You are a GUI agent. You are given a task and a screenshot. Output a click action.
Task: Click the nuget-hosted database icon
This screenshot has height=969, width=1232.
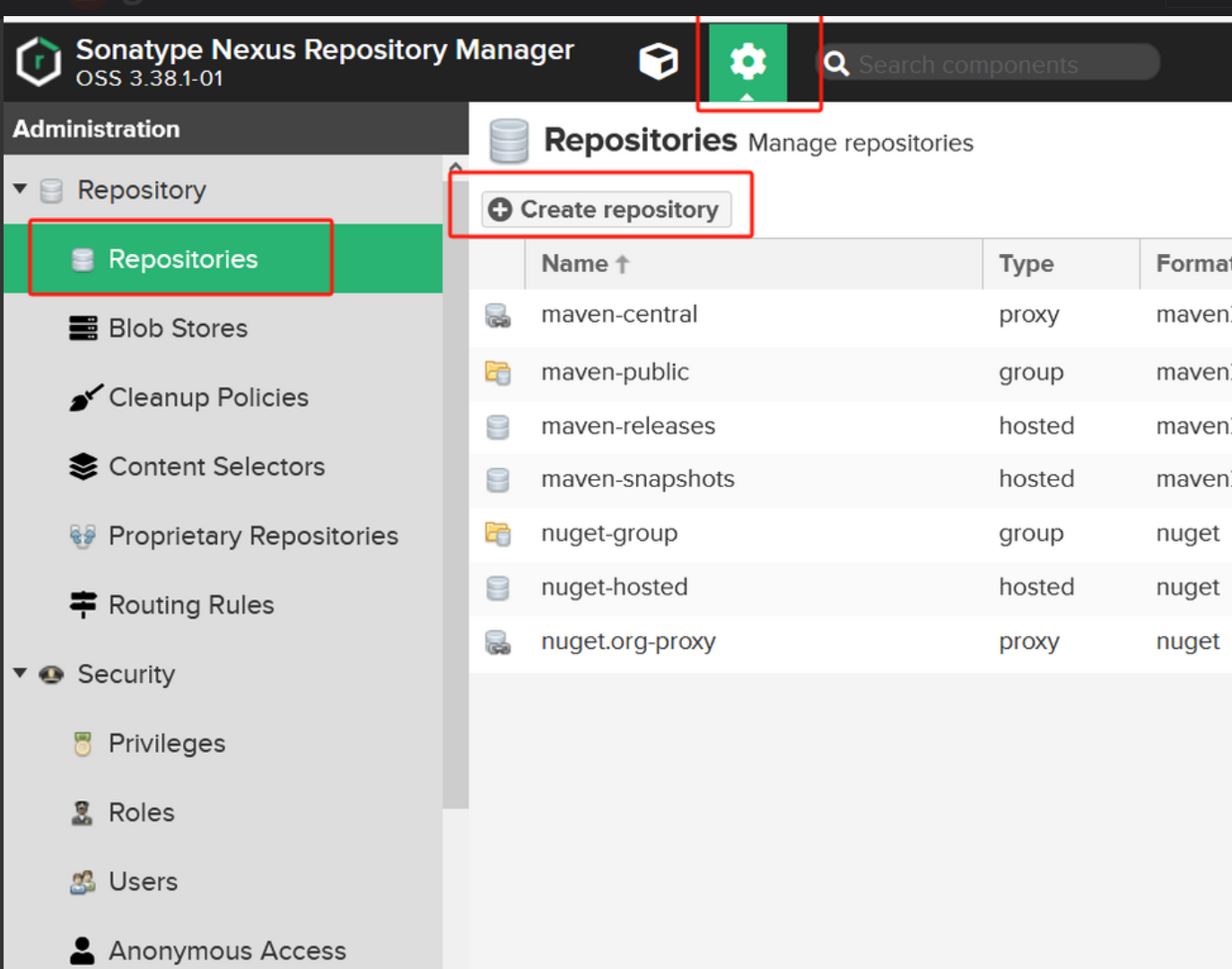(x=498, y=589)
